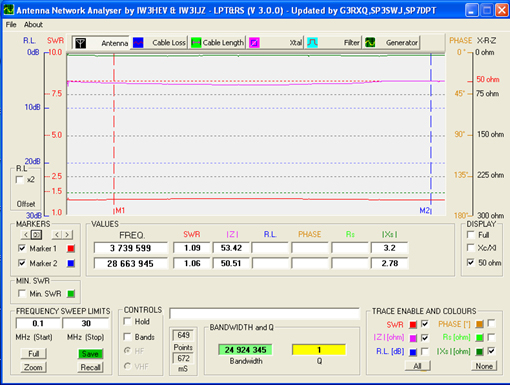
Task: Toggle the Hold checkbox in Controls
Action: pyautogui.click(x=127, y=321)
